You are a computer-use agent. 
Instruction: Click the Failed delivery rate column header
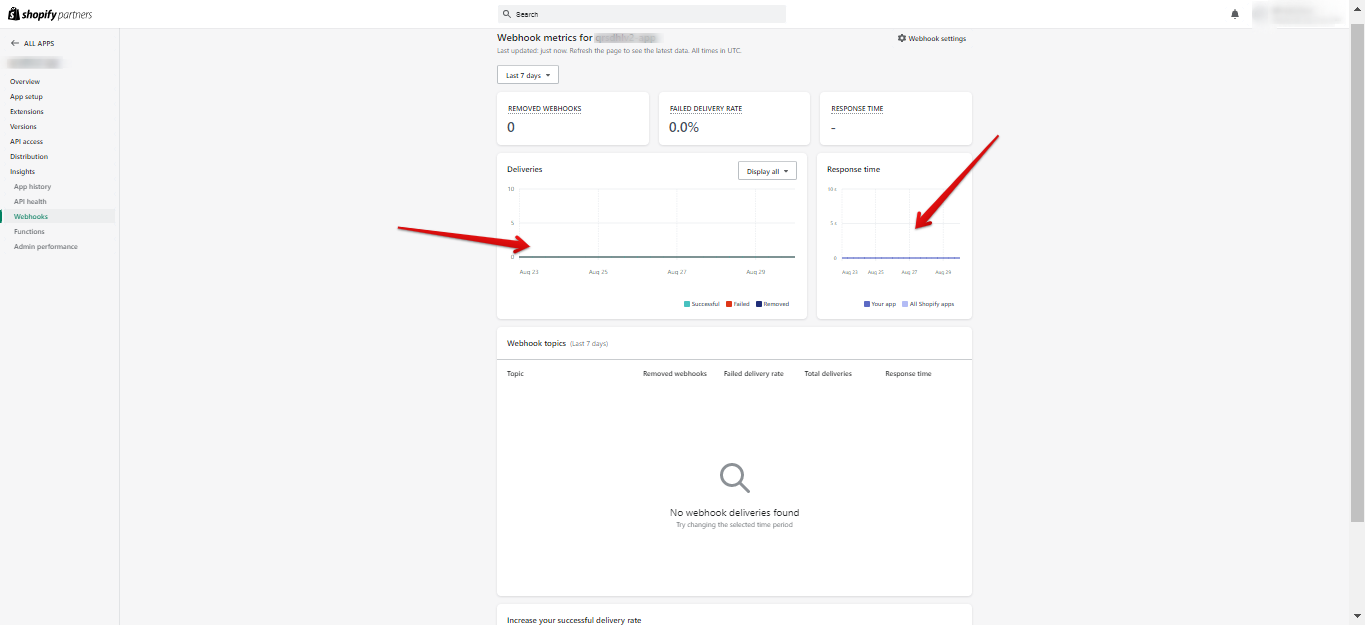tap(753, 374)
